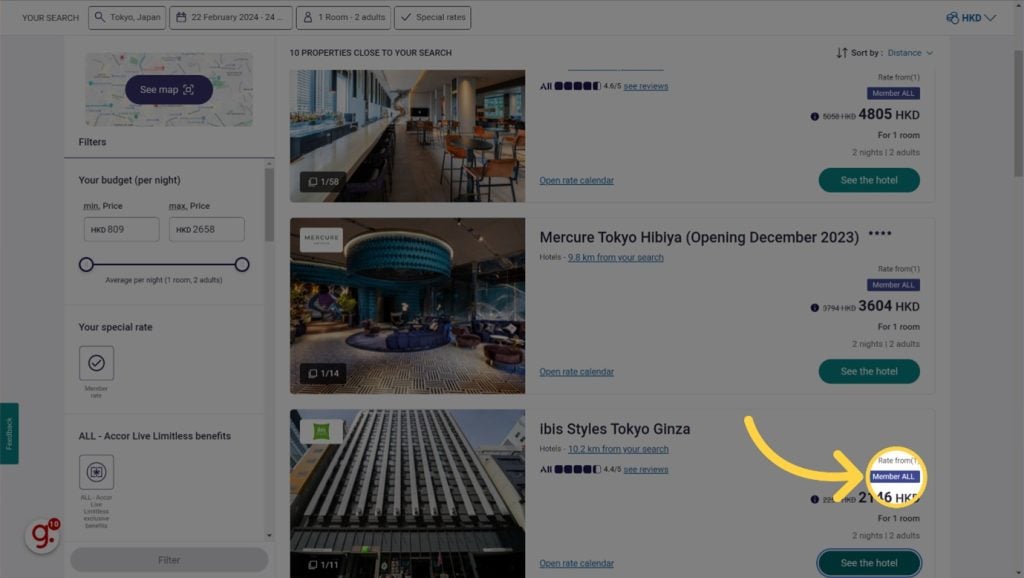Open the ibis Styles Tokyo Ginza hotel title
Screen dimensions: 1024x578
point(615,429)
